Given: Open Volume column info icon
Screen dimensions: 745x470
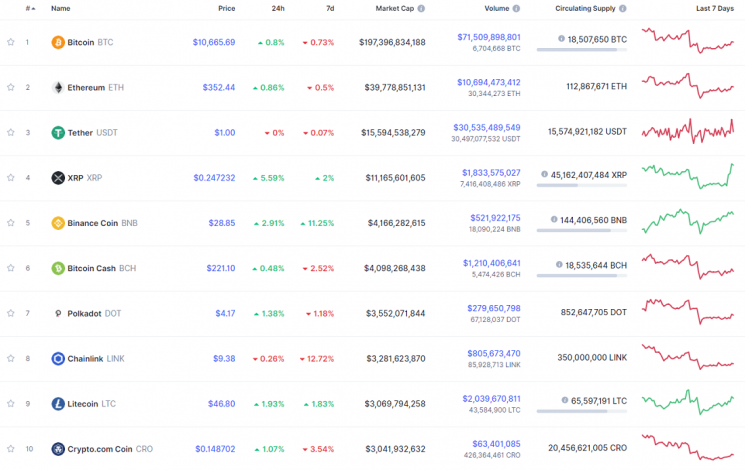Looking at the screenshot, I should click(516, 9).
